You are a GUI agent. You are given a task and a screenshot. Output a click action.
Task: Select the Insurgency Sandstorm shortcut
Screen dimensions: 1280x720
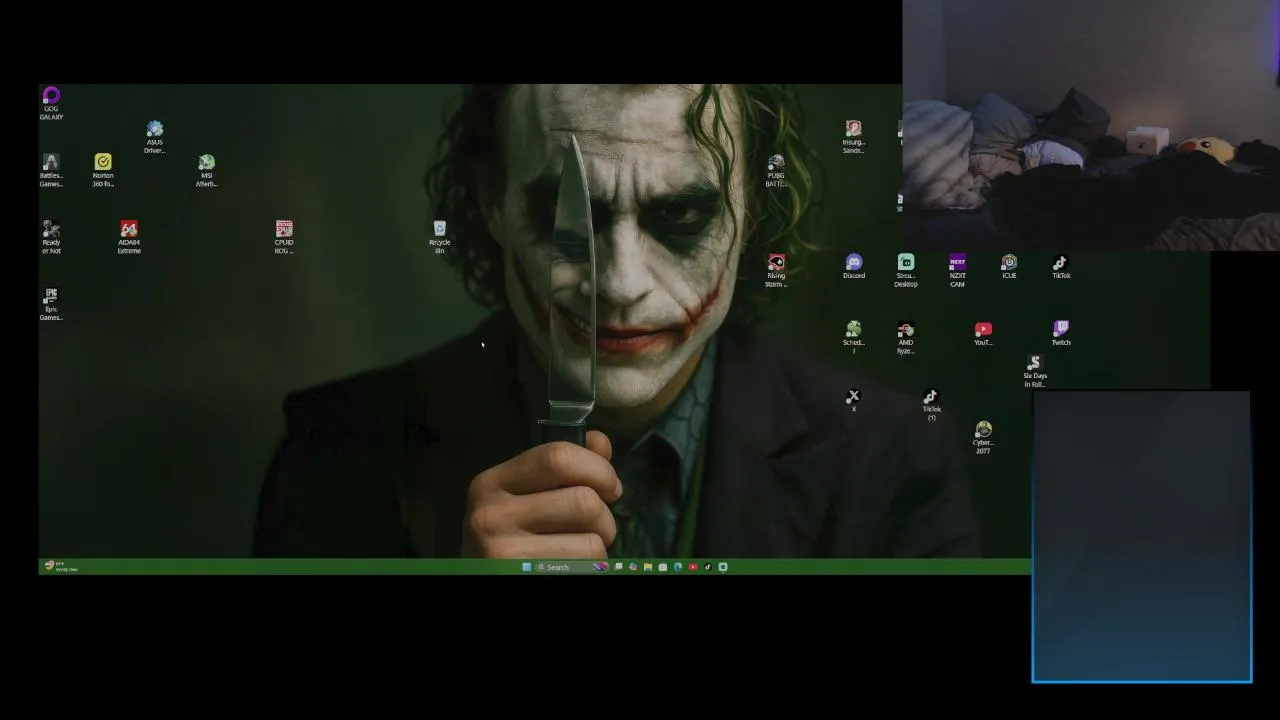[x=853, y=137]
